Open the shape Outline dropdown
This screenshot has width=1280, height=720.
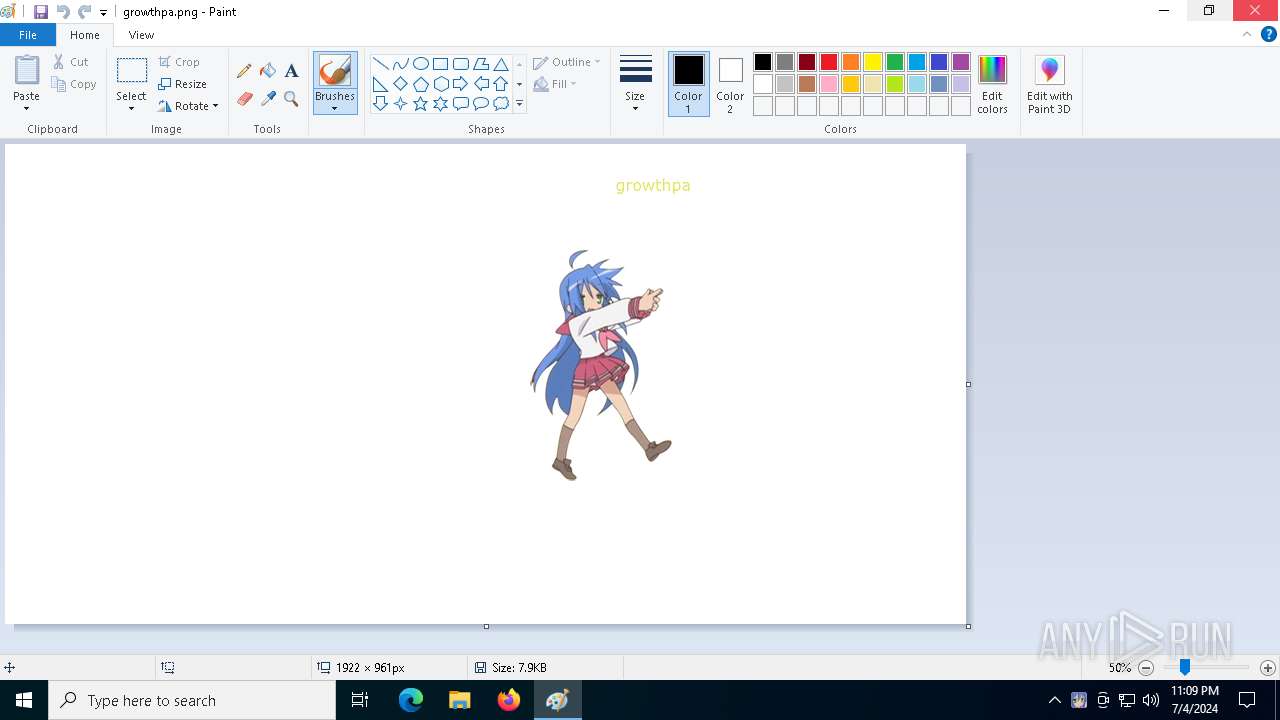(x=567, y=62)
